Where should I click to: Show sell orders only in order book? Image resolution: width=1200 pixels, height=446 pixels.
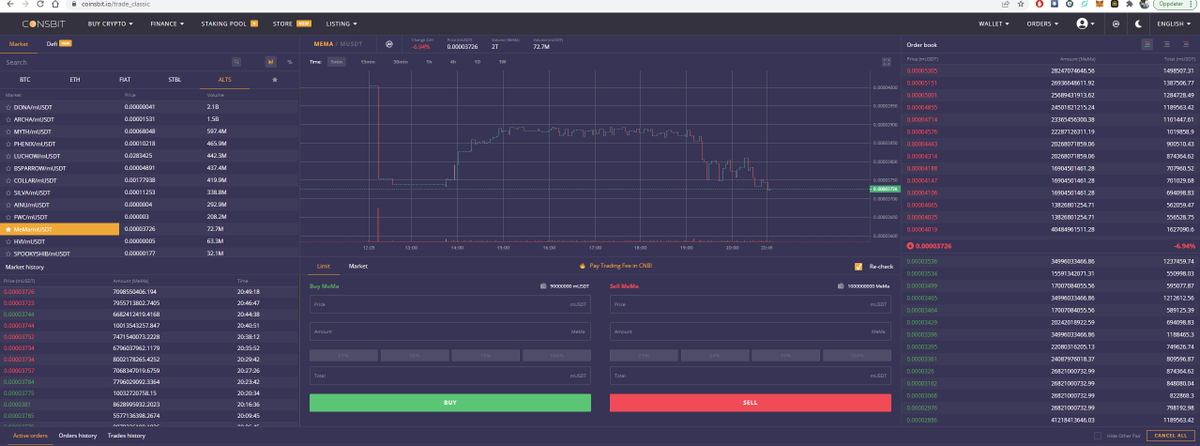(1186, 44)
